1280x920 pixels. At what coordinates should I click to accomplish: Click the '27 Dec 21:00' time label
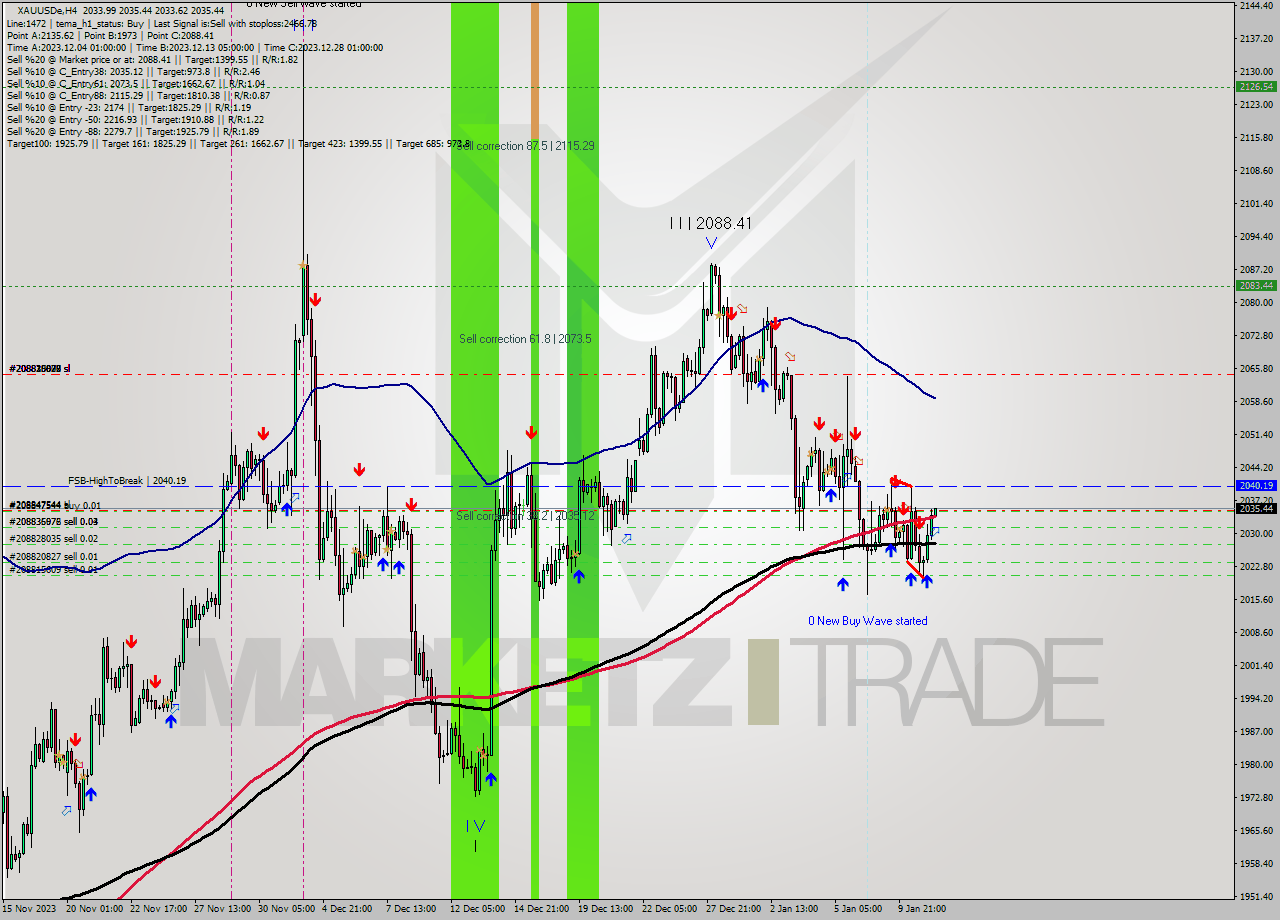[732, 909]
